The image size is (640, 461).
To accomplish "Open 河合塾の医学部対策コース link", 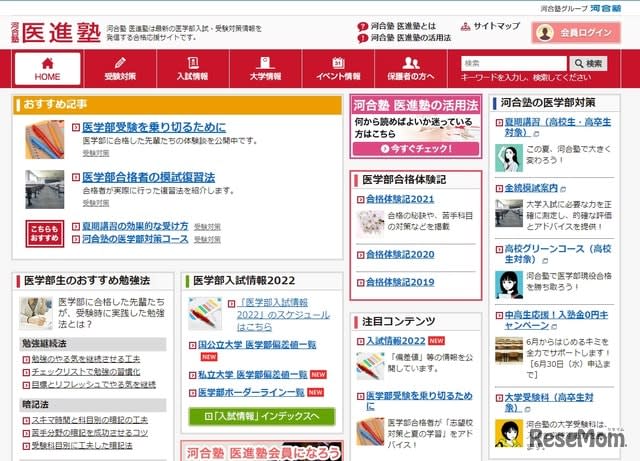I will [x=135, y=239].
